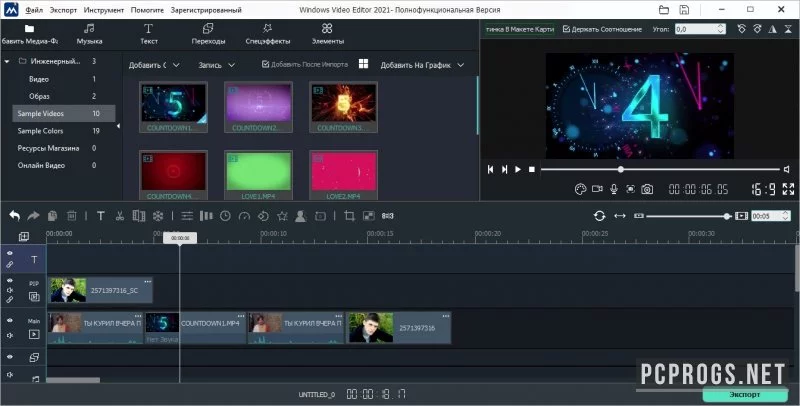Open the Помогите menu
The image size is (800, 406).
coord(147,10)
